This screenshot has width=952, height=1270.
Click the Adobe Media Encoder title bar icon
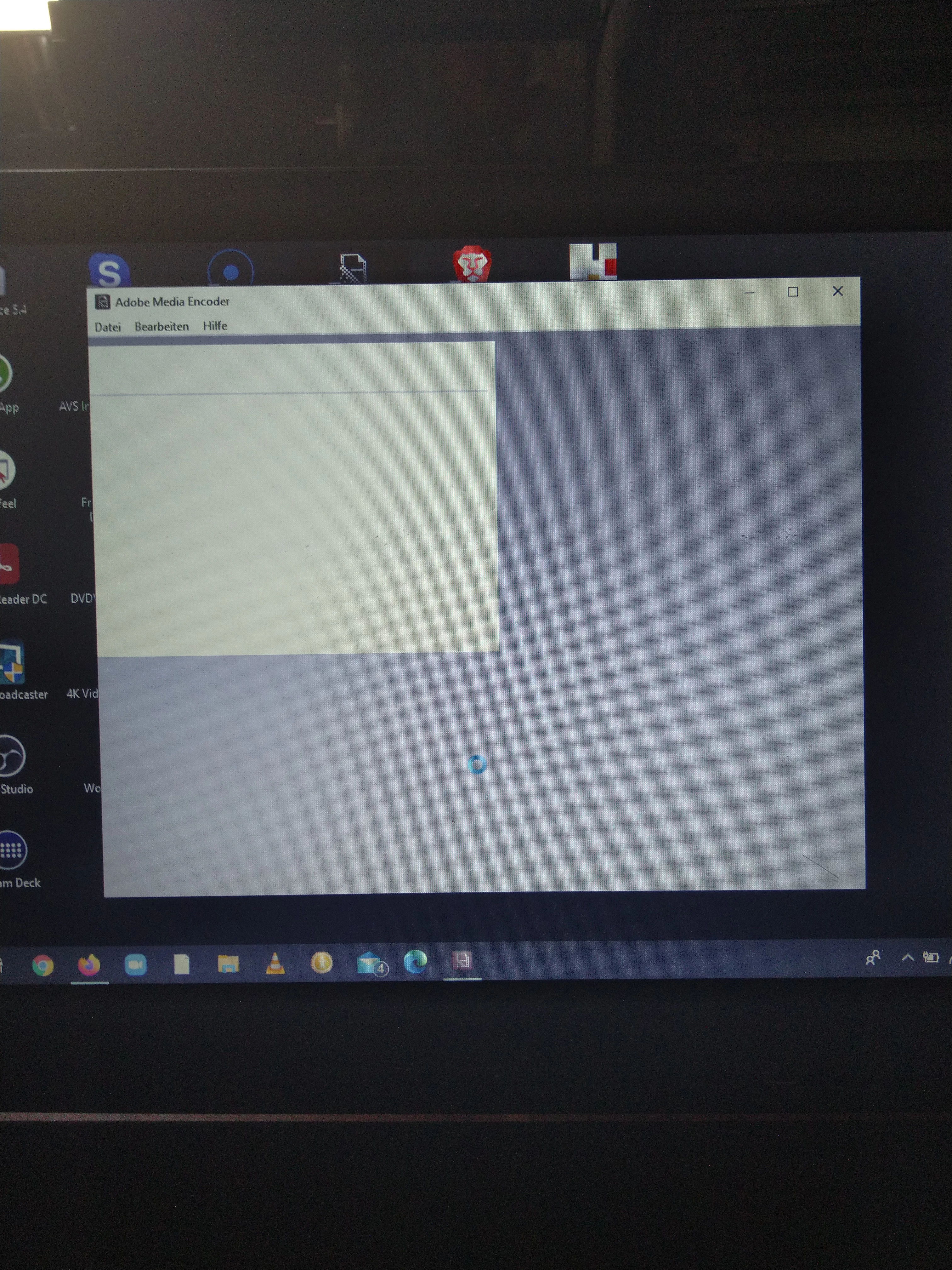[x=103, y=302]
